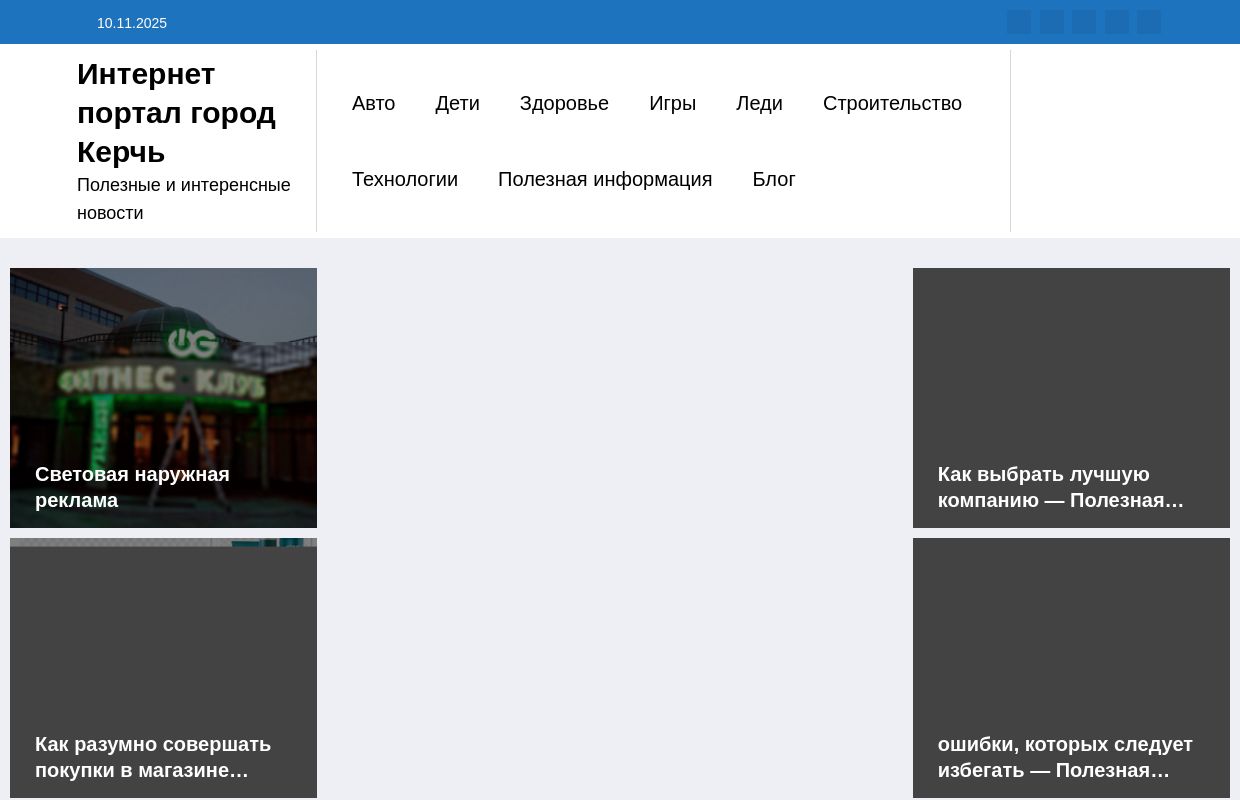Open the Технологии section
The image size is (1240, 800).
click(x=405, y=179)
